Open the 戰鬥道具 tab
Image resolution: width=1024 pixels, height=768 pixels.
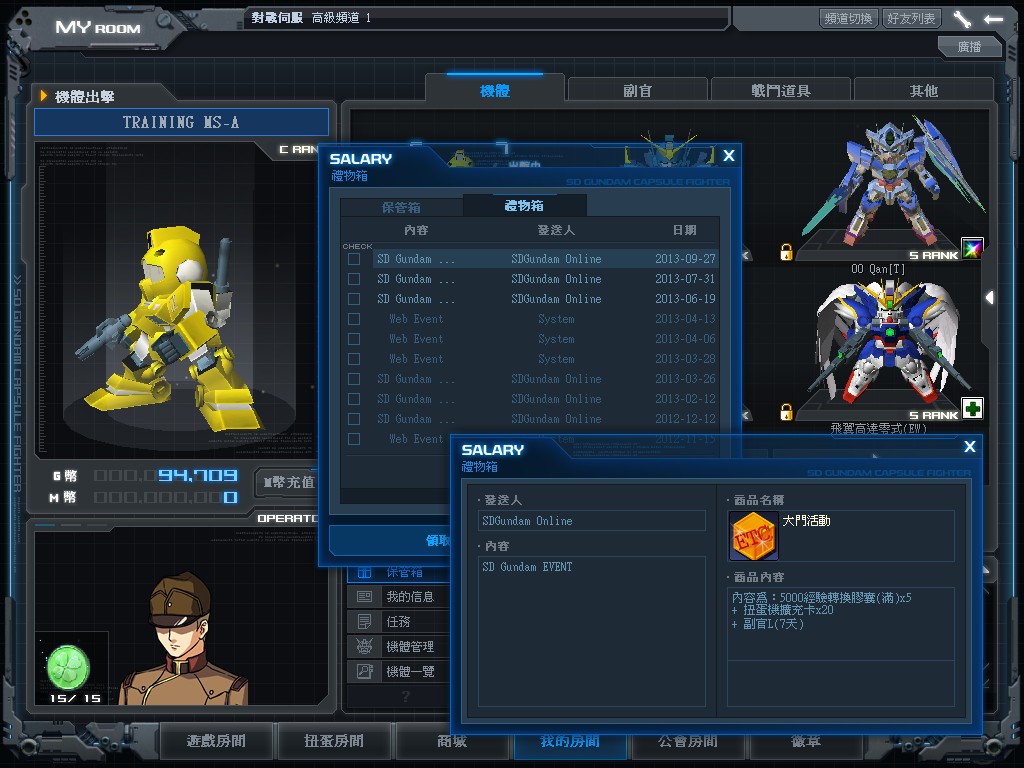click(780, 91)
